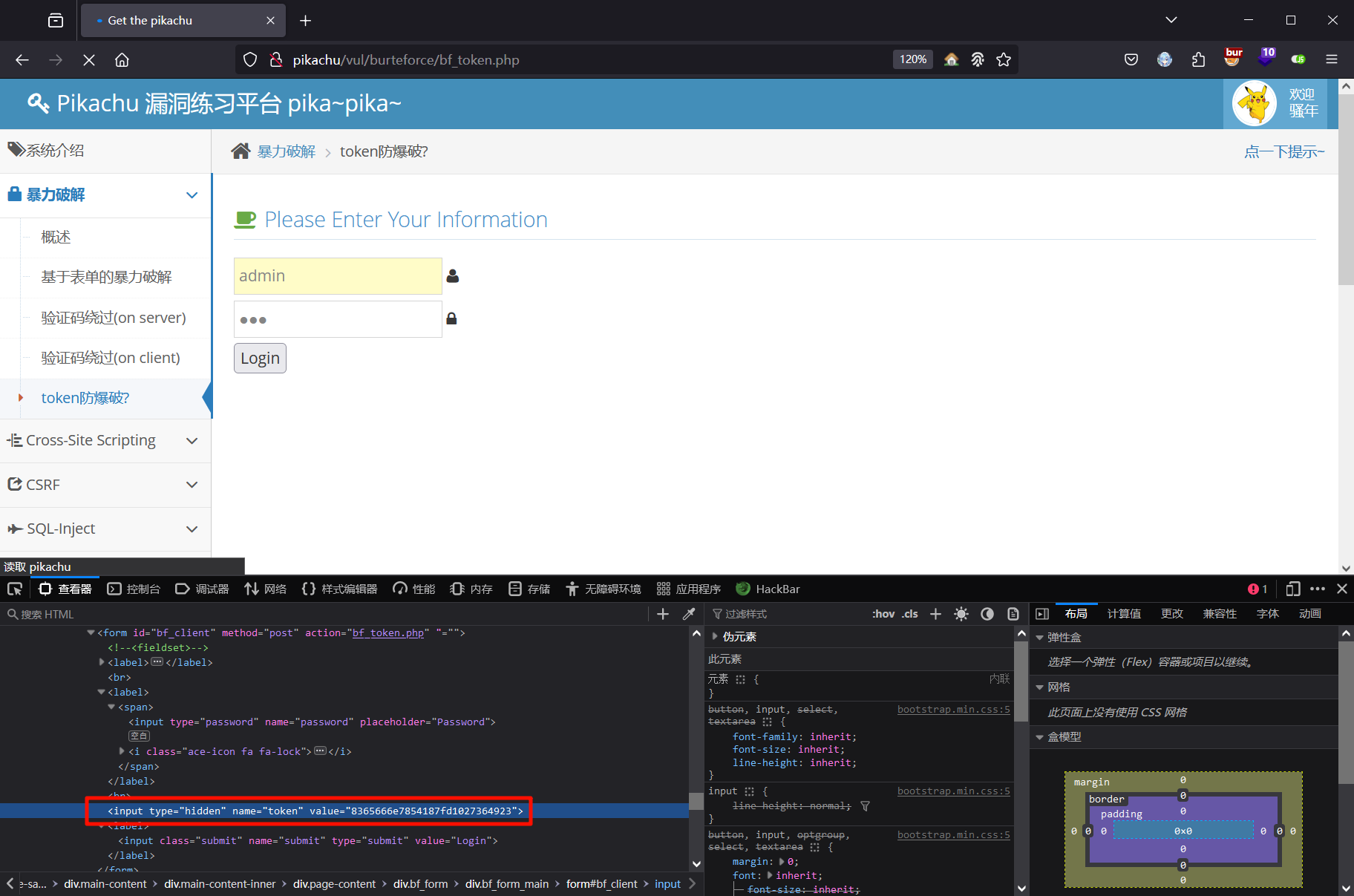Expand the Cross-Site Scripting menu
This screenshot has height=896, width=1354.
click(105, 441)
